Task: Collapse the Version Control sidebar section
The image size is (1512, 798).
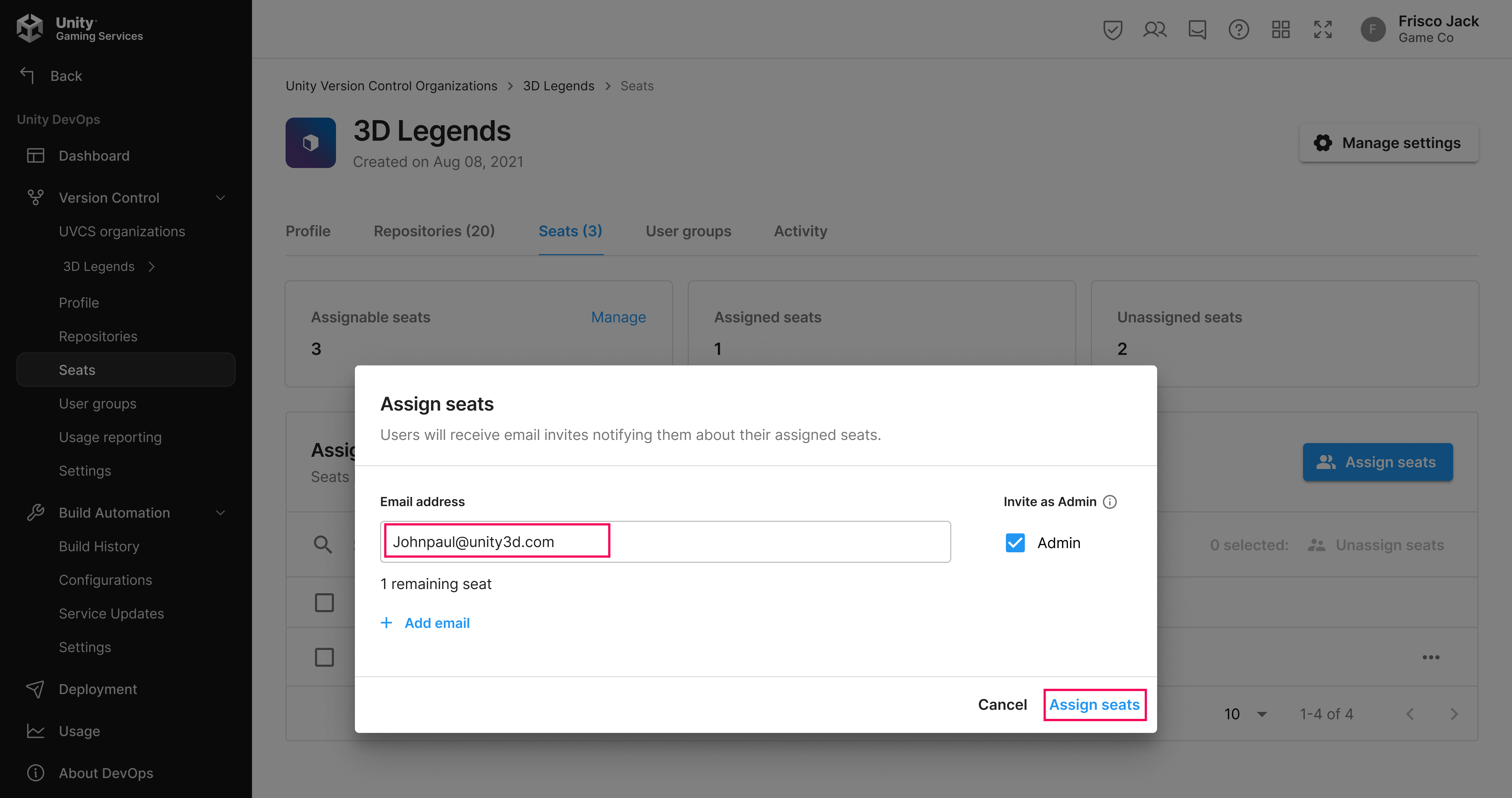Action: click(221, 198)
